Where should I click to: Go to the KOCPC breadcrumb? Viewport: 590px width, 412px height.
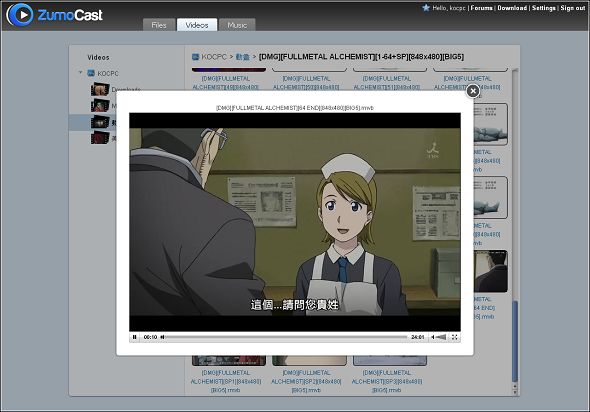tap(214, 57)
